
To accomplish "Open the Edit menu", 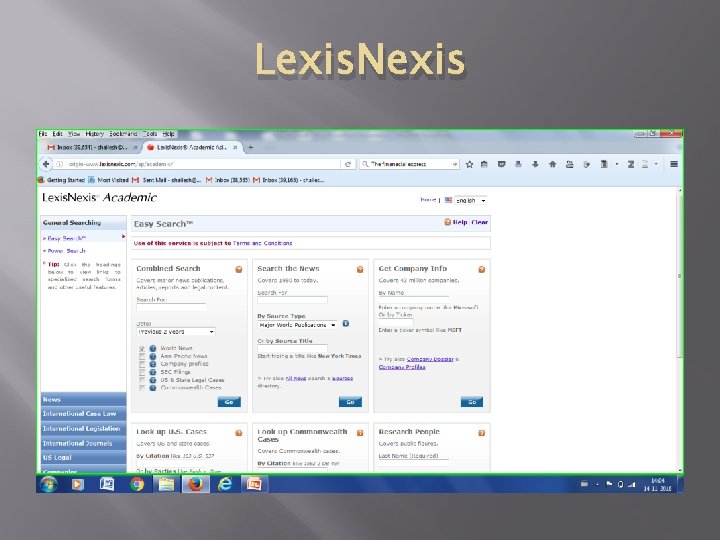I will (57, 134).
